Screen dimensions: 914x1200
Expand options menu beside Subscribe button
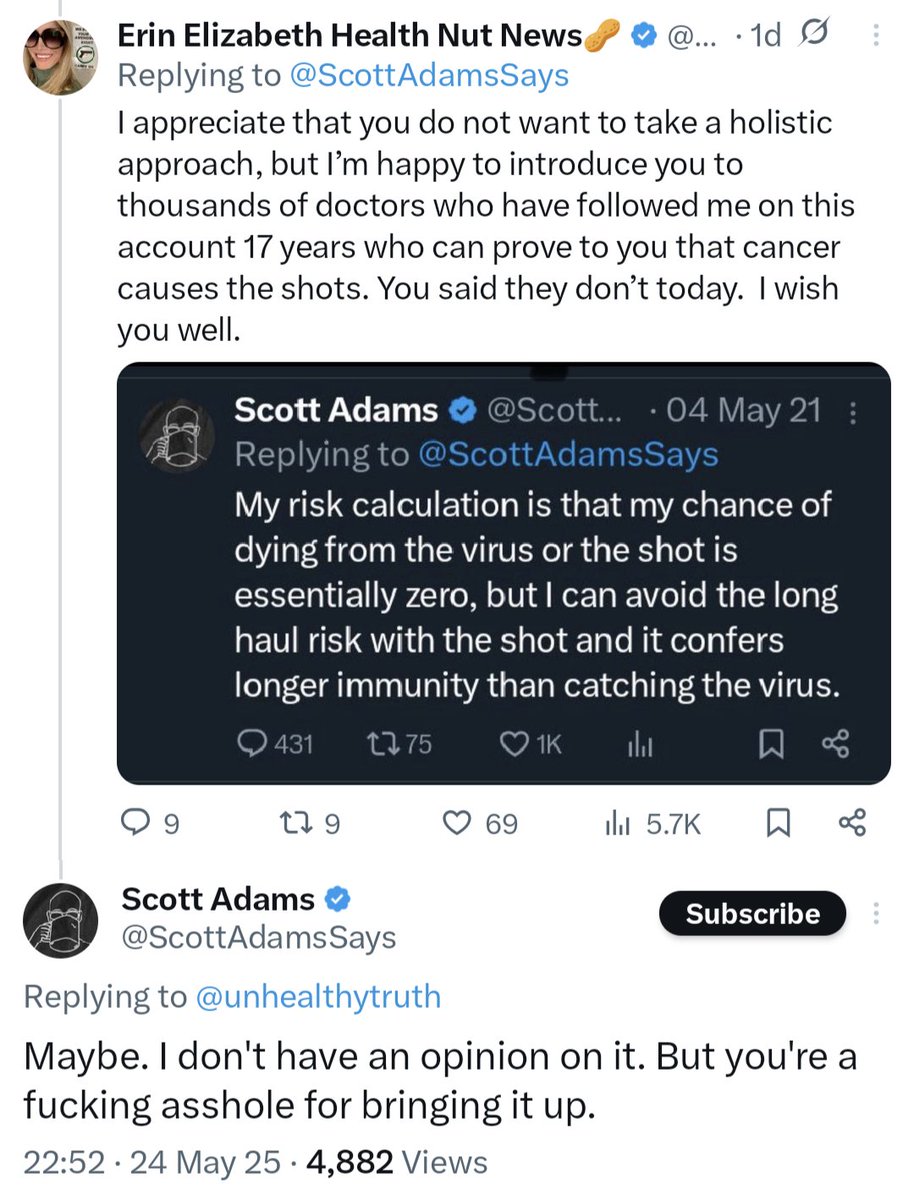click(x=876, y=914)
